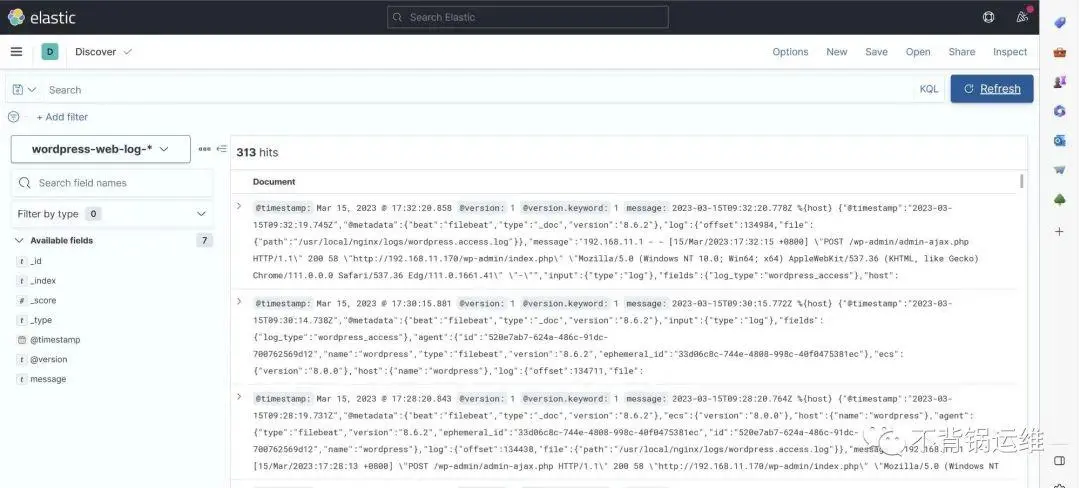Focus the Search field names box
1080x488 pixels.
coord(112,183)
